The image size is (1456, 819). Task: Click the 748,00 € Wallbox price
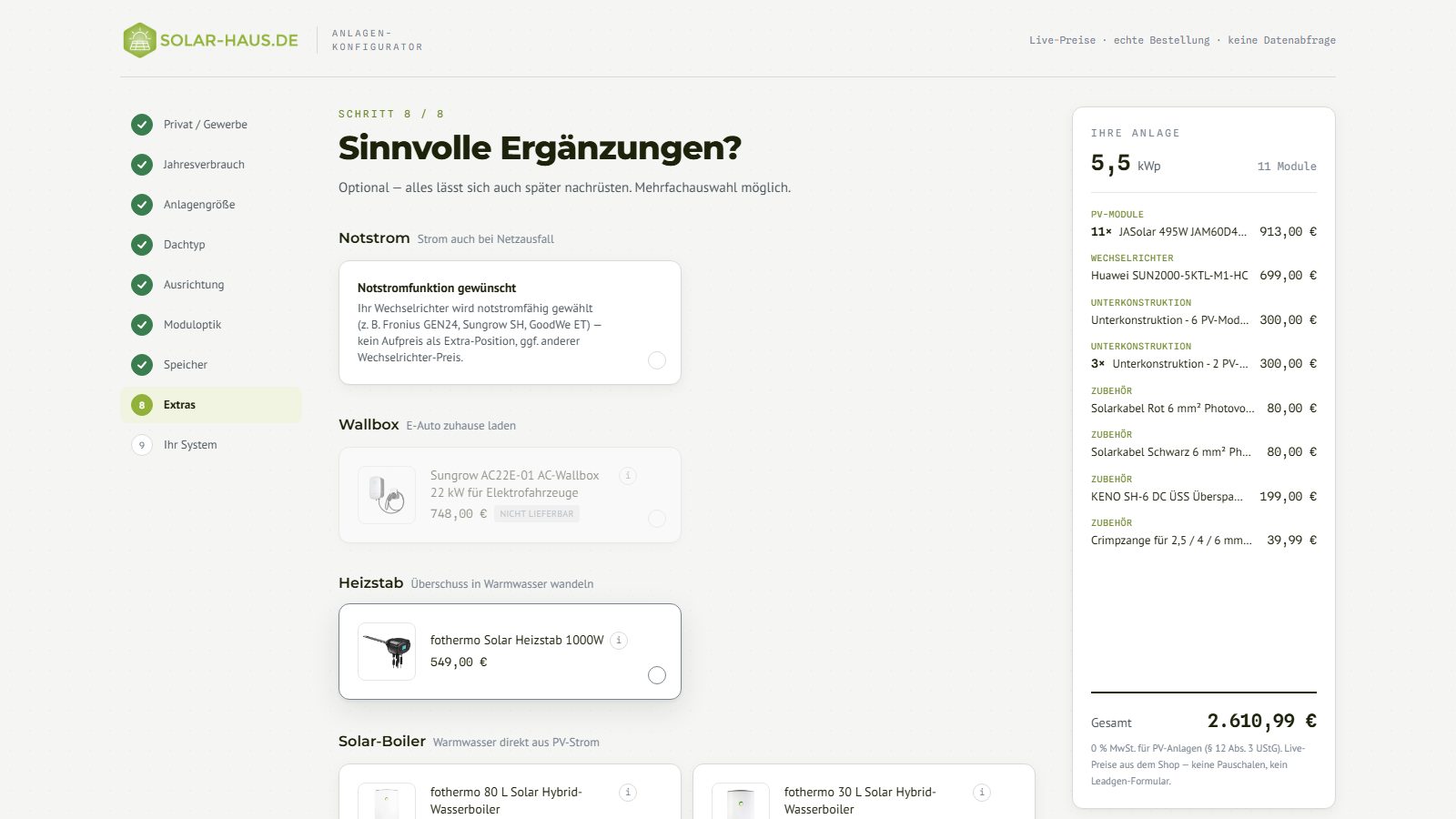459,514
